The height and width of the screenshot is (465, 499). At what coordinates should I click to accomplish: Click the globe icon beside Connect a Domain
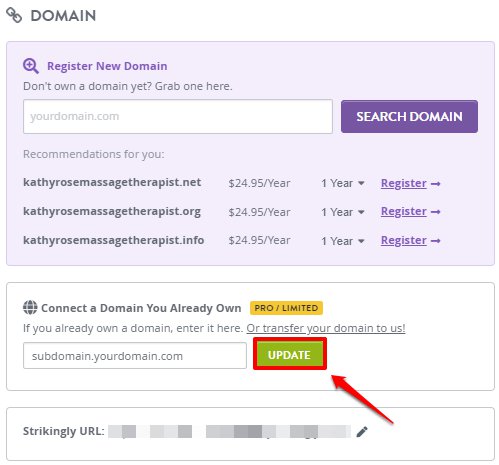(x=30, y=307)
